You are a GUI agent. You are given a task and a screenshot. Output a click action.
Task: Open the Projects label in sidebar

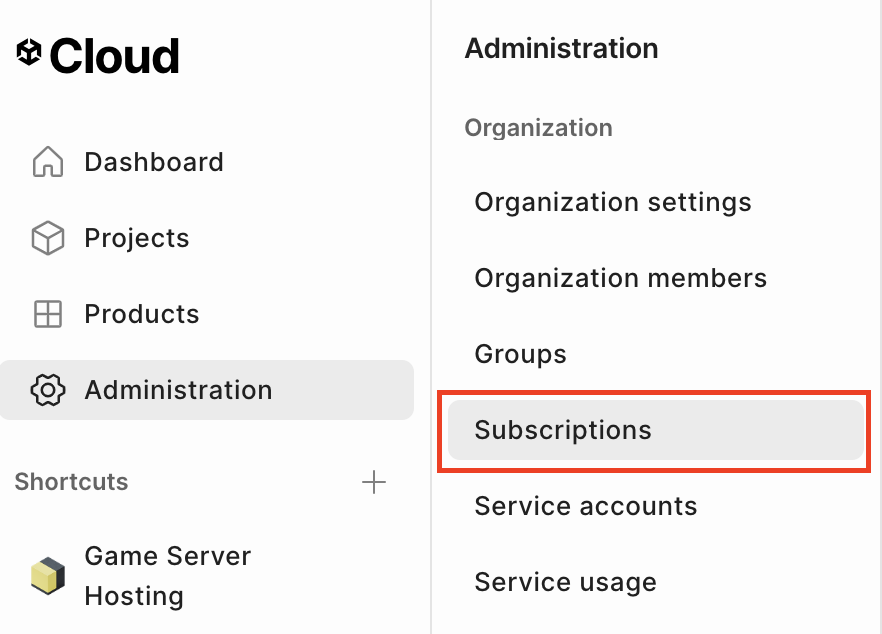point(137,238)
